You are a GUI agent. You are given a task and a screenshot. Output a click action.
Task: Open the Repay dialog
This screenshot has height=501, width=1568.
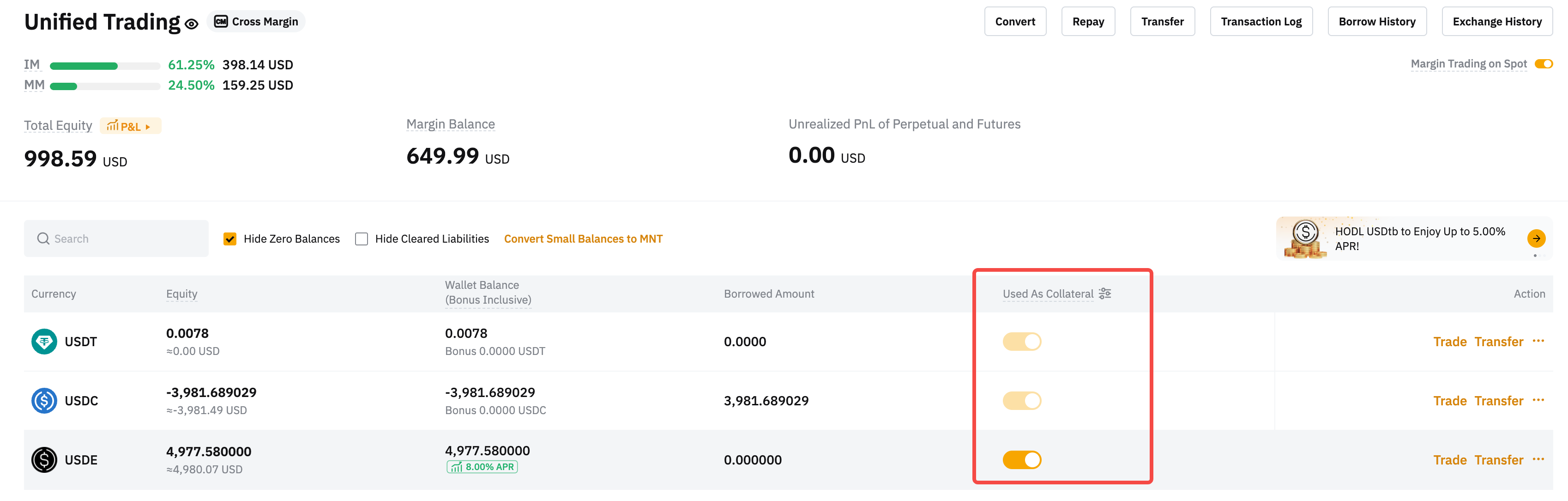[1088, 21]
